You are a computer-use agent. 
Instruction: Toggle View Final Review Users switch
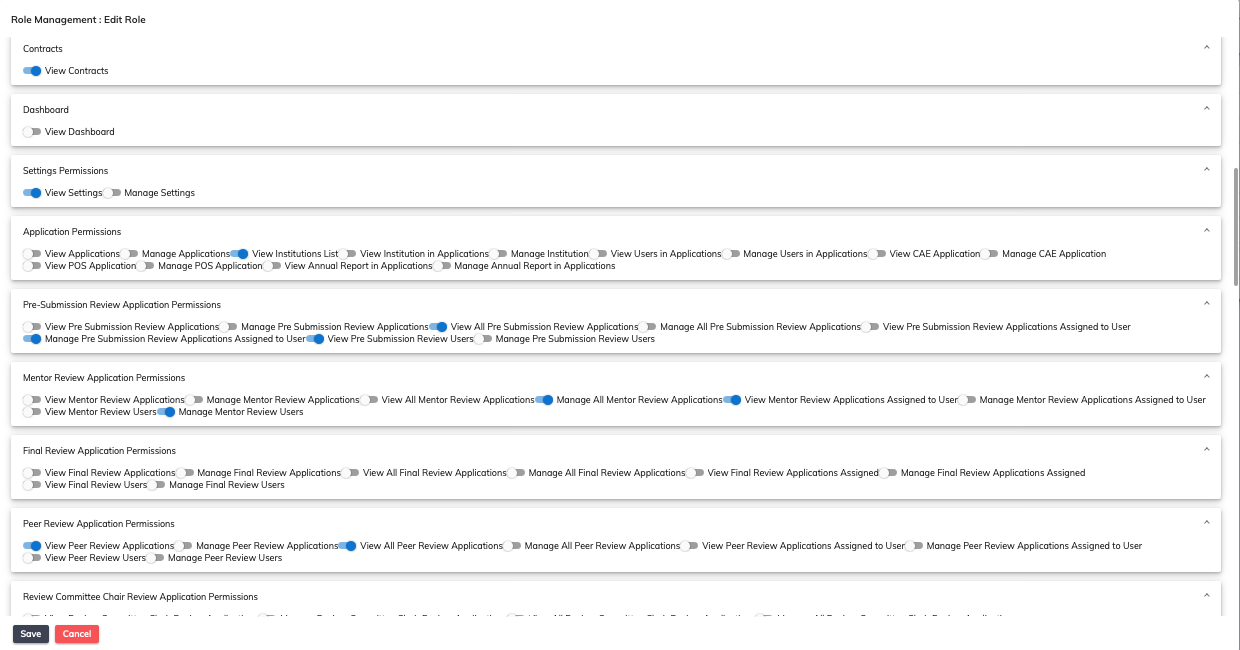coord(32,485)
